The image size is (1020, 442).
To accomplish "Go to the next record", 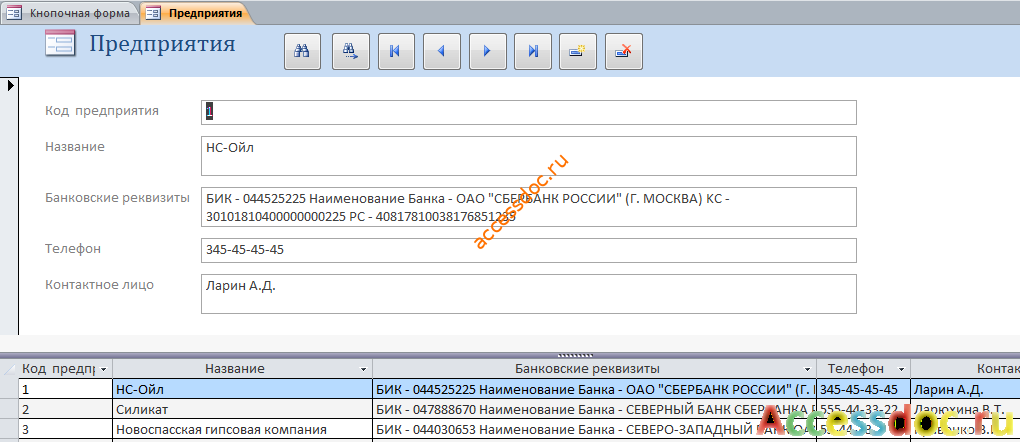I will pyautogui.click(x=487, y=51).
